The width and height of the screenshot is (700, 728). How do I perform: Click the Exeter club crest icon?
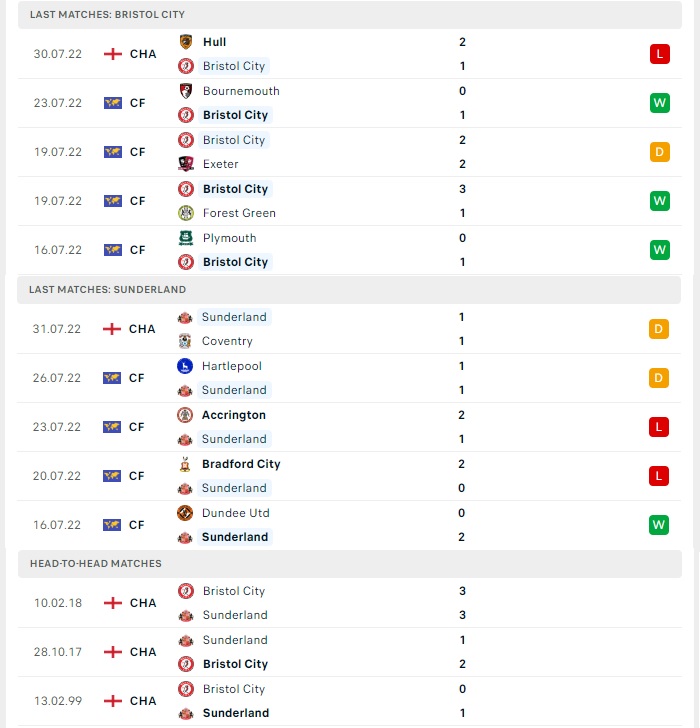click(186, 164)
